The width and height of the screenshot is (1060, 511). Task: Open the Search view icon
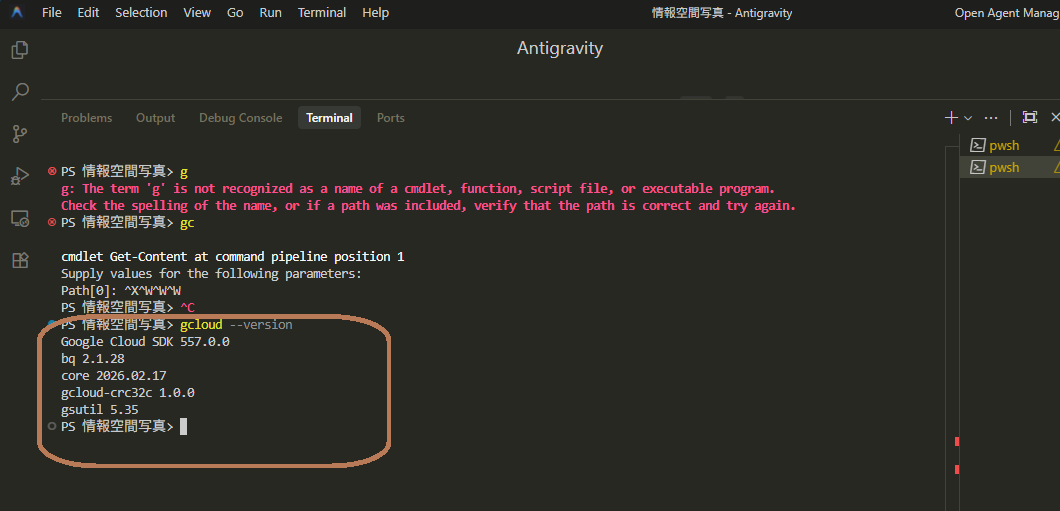point(20,92)
